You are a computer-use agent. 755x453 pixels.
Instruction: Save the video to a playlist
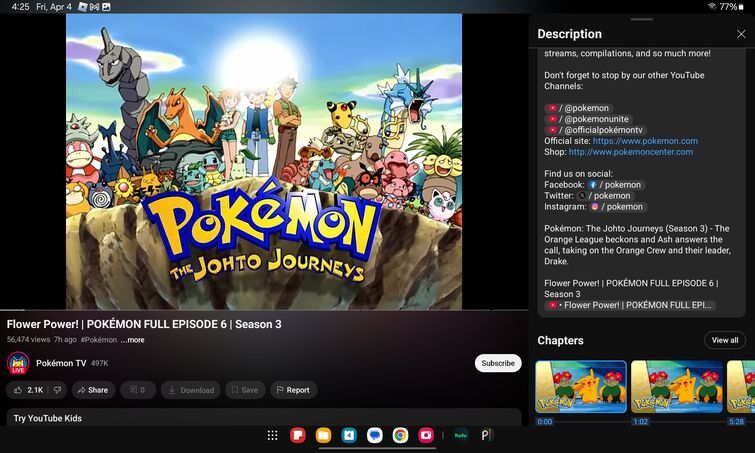(245, 390)
